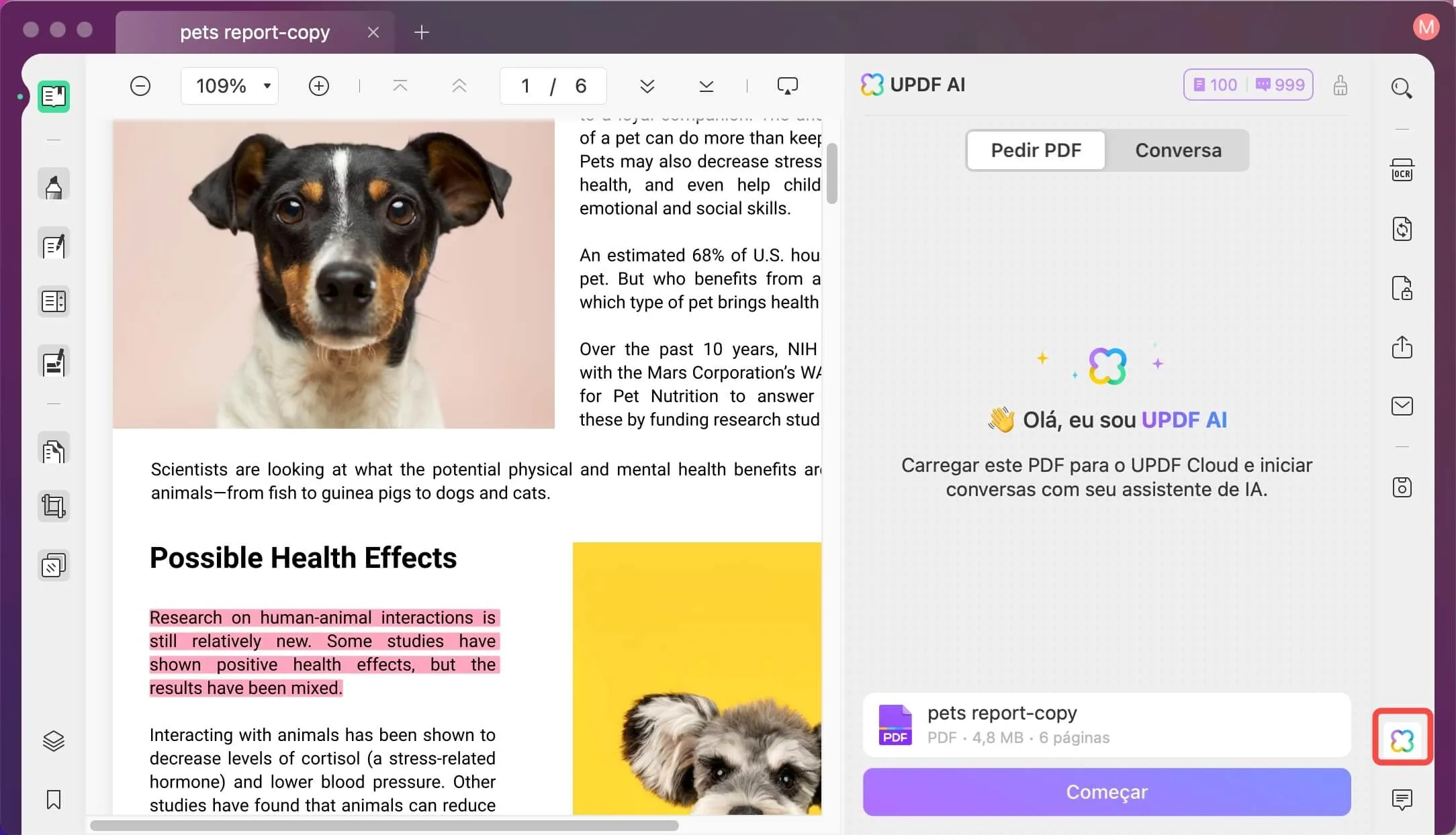Select the Pedir PDF tab
This screenshot has width=1456, height=835.
pyautogui.click(x=1036, y=150)
